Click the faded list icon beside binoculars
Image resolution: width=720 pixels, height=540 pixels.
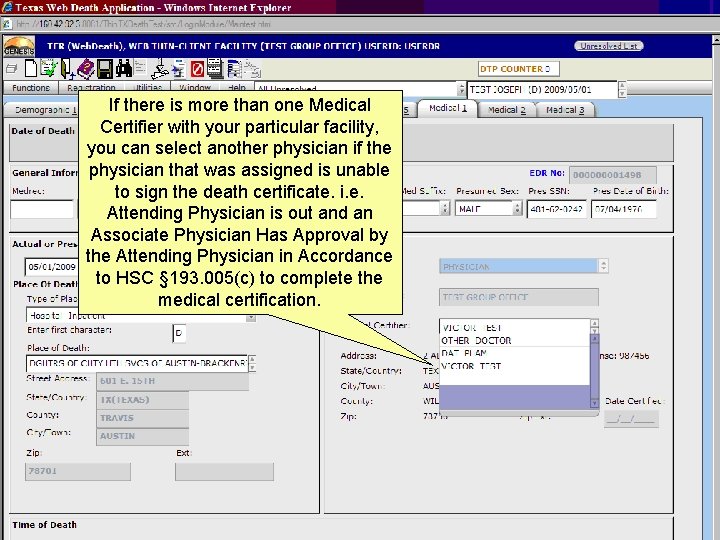click(140, 68)
